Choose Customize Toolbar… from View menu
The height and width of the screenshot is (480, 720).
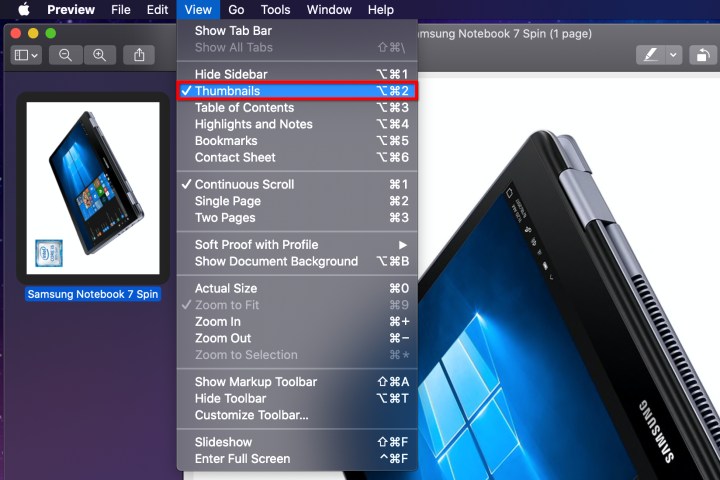(x=297, y=415)
